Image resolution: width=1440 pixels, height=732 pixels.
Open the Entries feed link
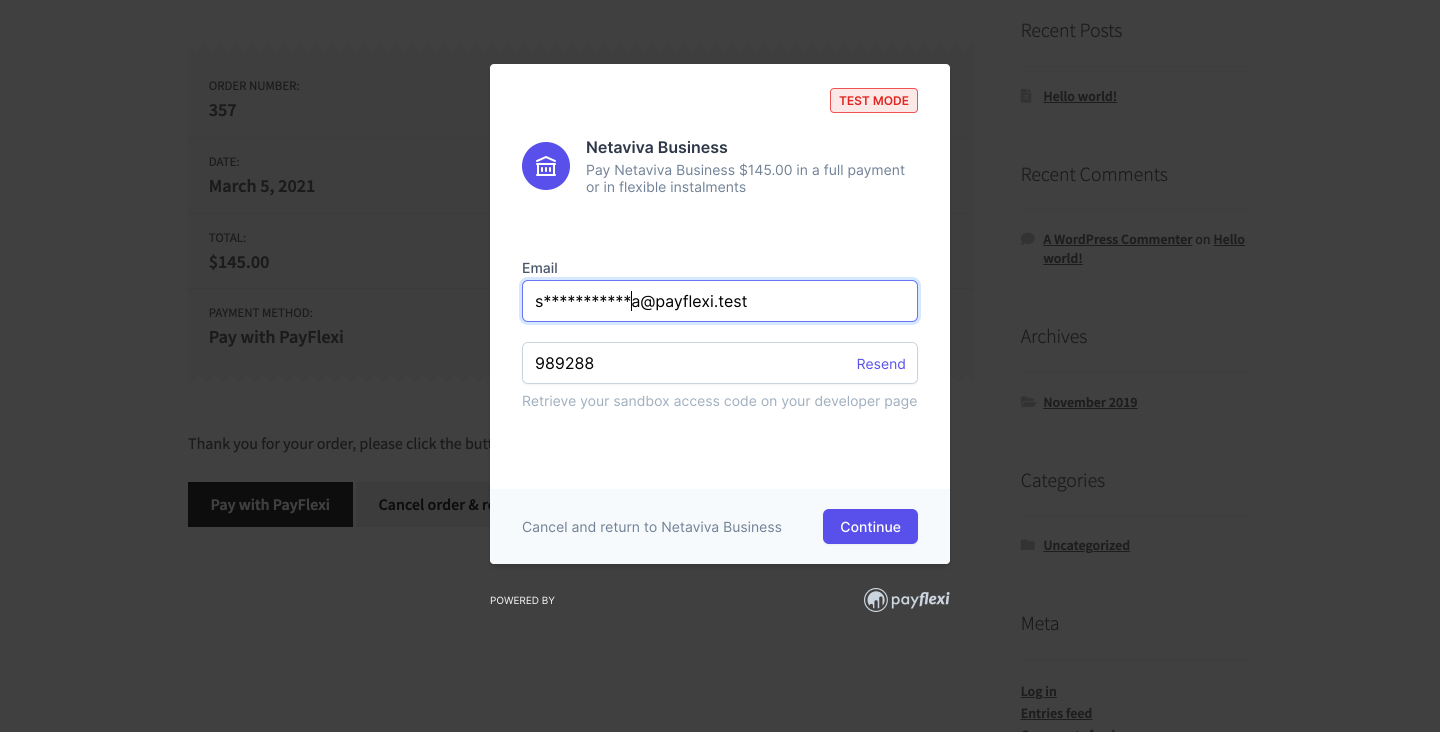[1056, 713]
